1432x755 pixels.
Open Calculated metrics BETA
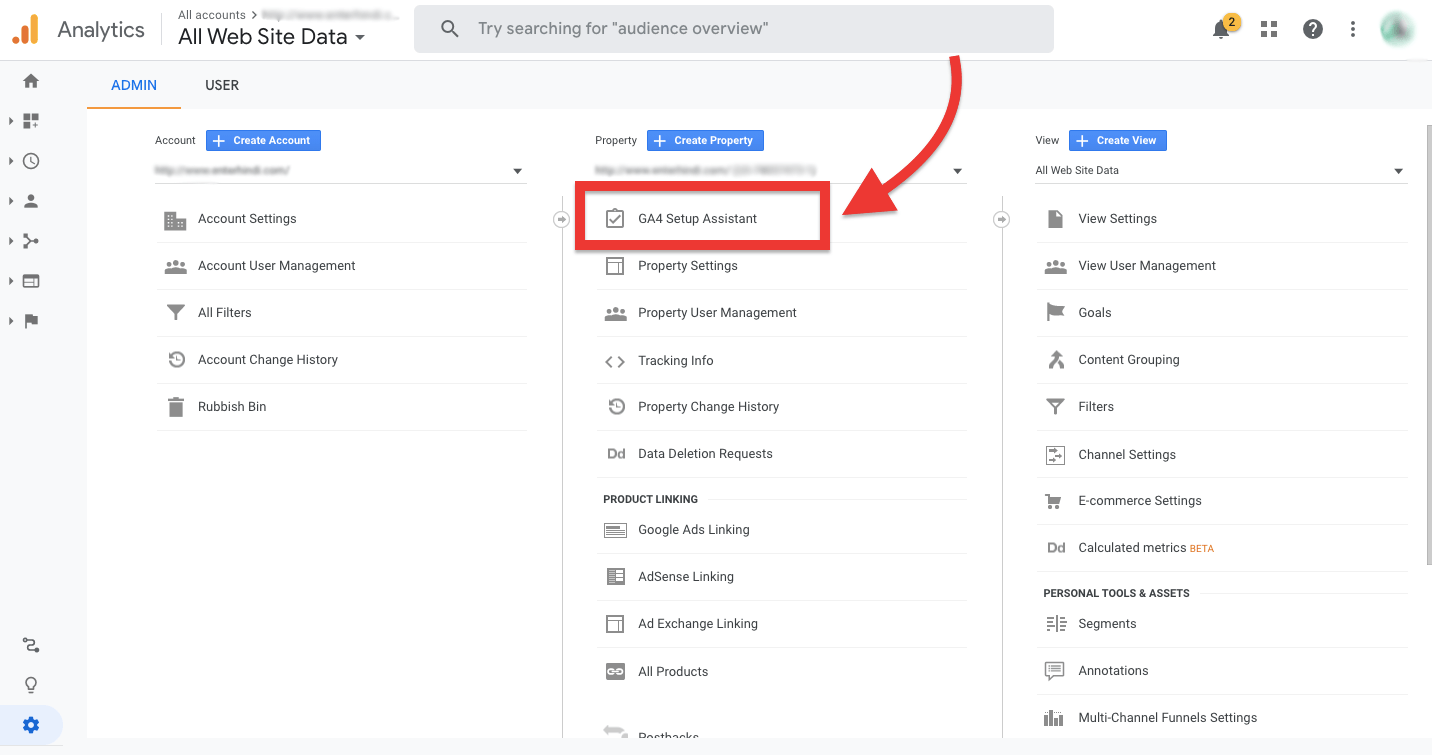coord(1221,548)
